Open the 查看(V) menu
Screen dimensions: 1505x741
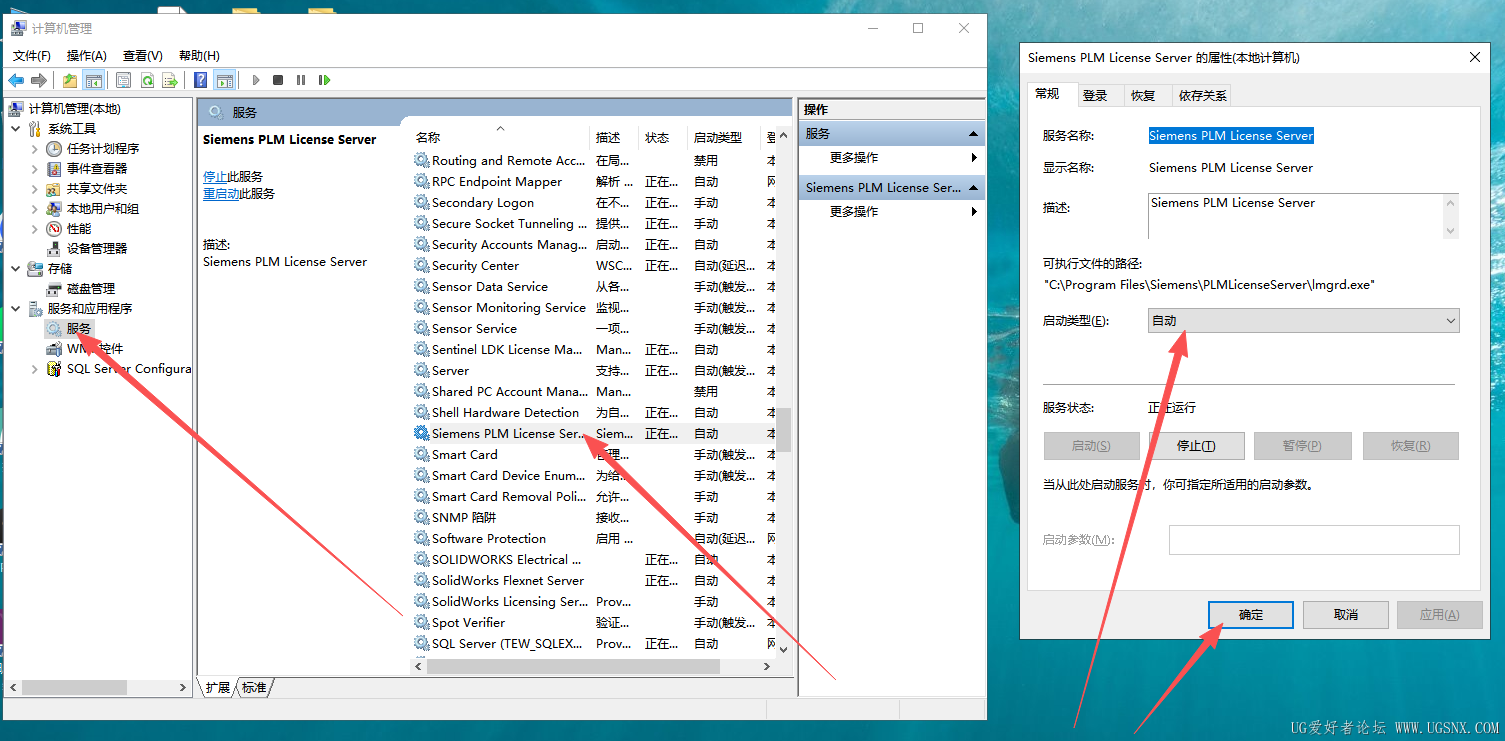click(x=142, y=56)
